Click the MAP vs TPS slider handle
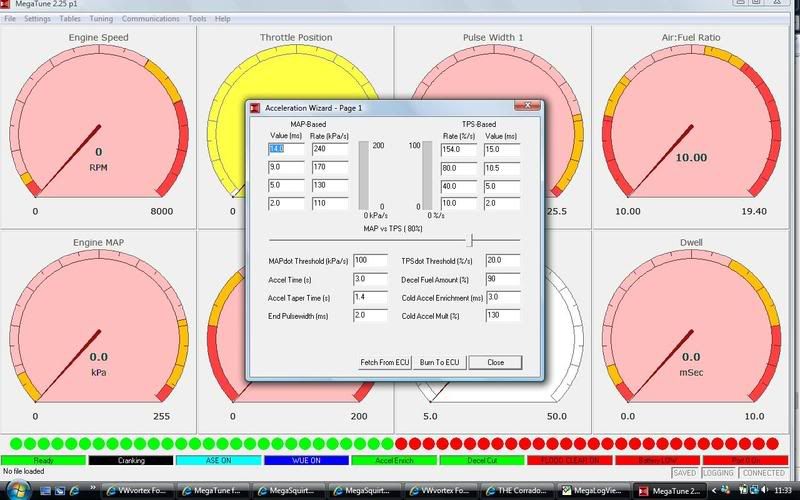 pyautogui.click(x=470, y=240)
